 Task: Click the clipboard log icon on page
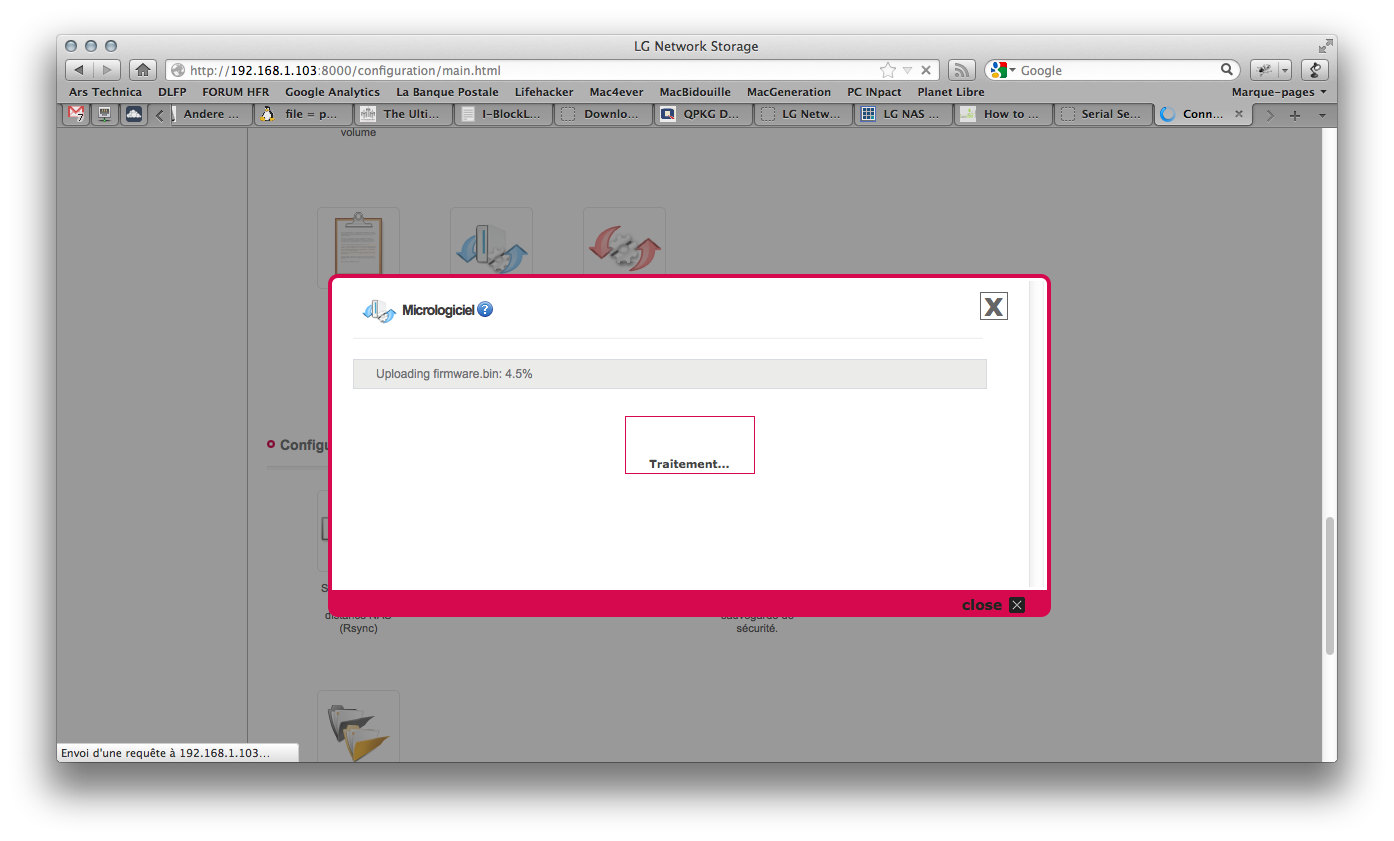(x=358, y=243)
